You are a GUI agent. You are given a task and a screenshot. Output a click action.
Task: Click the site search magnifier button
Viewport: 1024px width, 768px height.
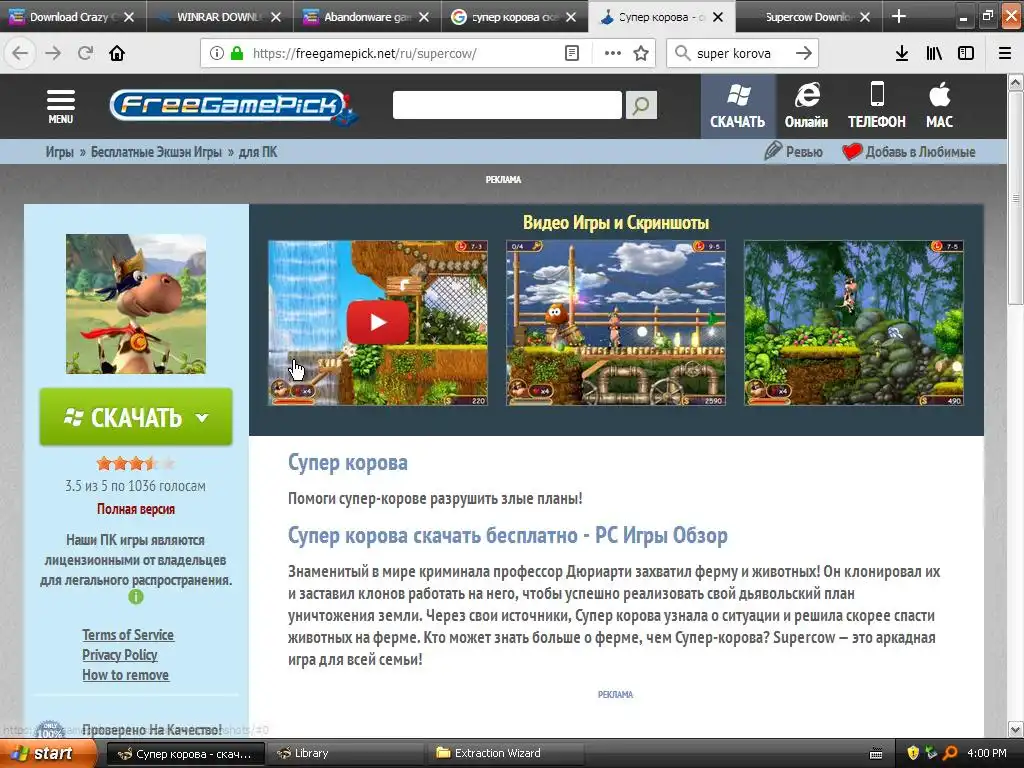click(x=641, y=105)
